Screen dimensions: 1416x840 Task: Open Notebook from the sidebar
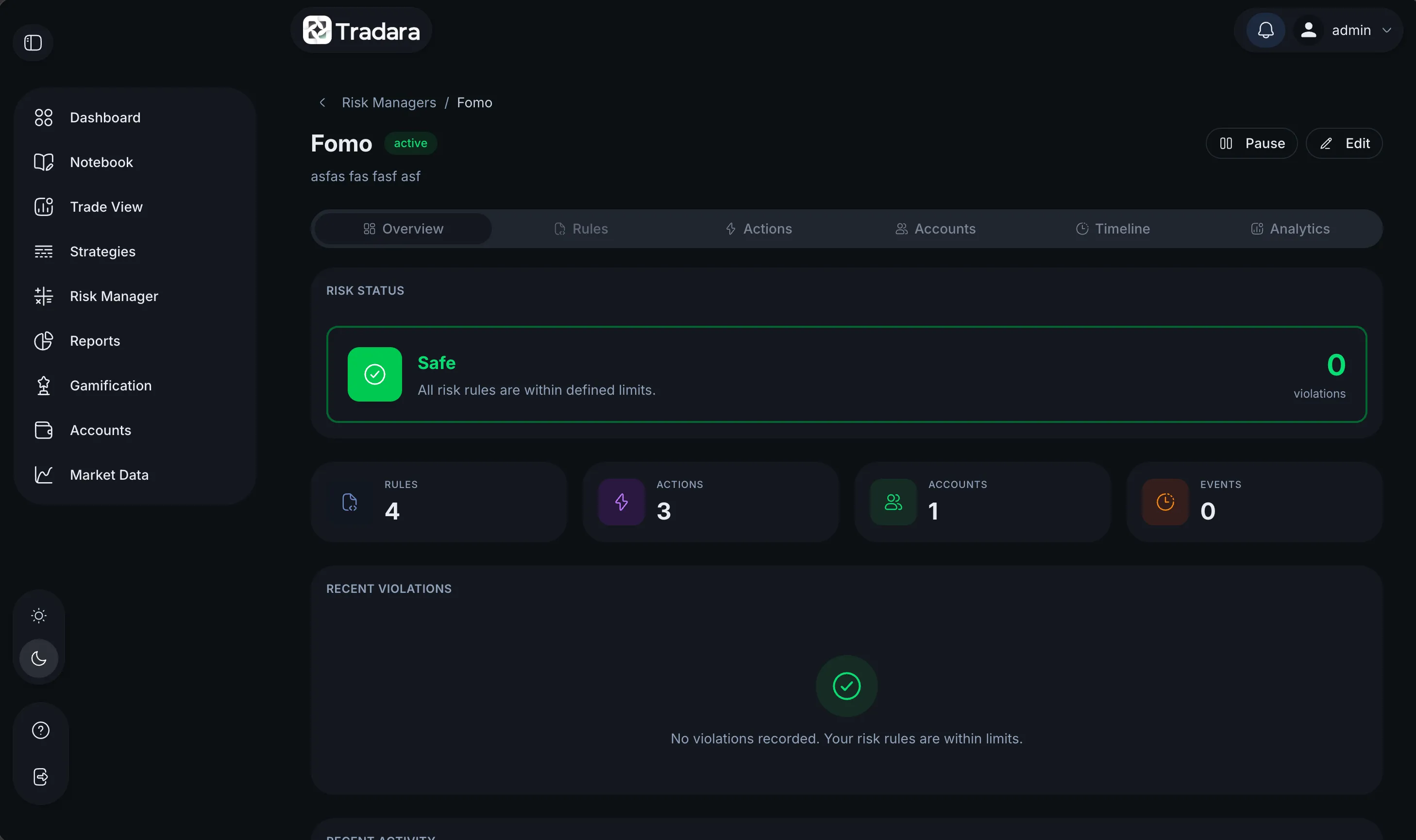pos(101,162)
